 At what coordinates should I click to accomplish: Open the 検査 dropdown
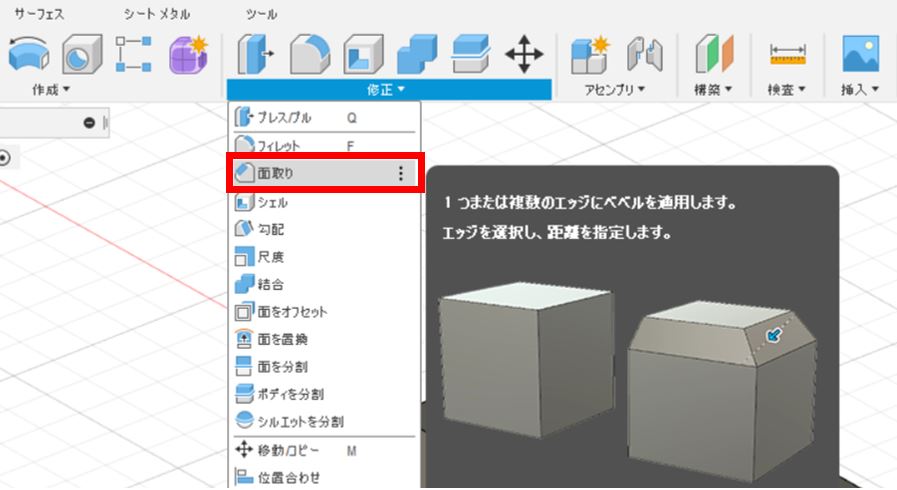(x=786, y=89)
